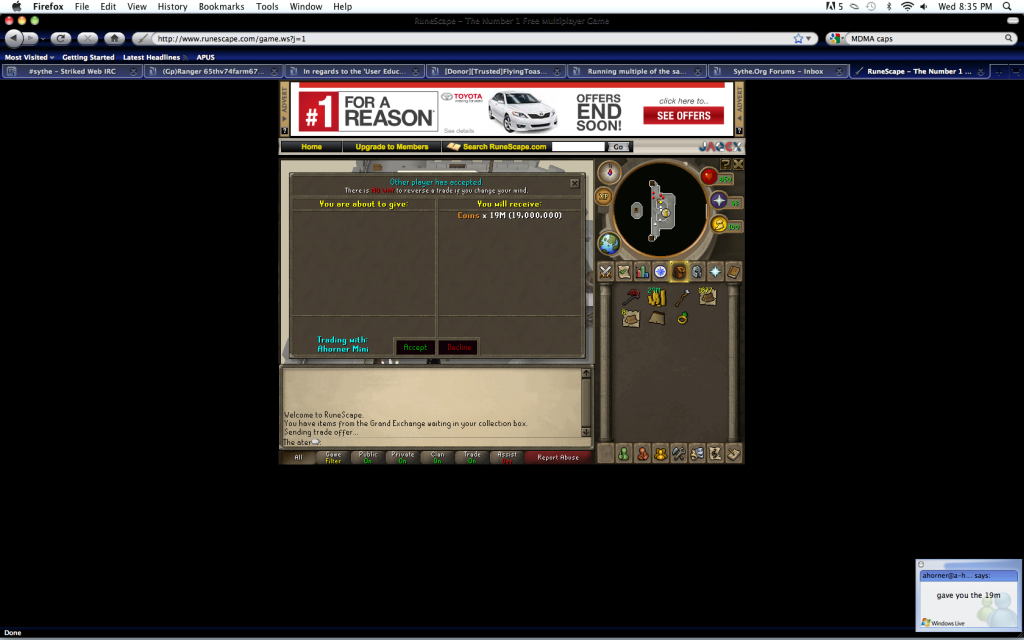Open the Worn Equipment helmet tab
Screen dimensions: 1024x640
coord(697,272)
